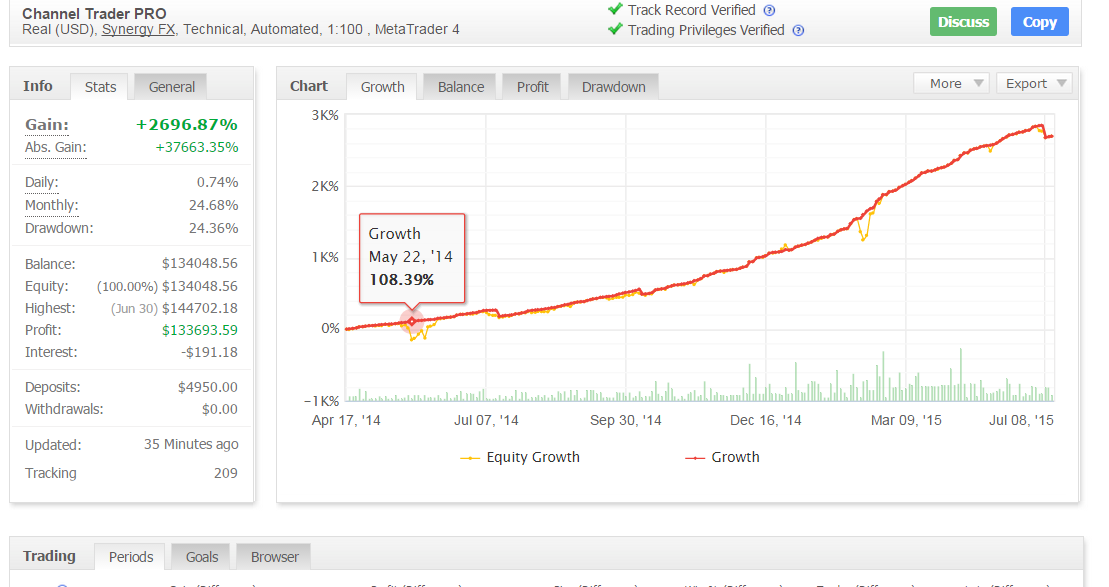Click the Trading Privileges Verified help icon
1109x587 pixels.
pos(799,30)
